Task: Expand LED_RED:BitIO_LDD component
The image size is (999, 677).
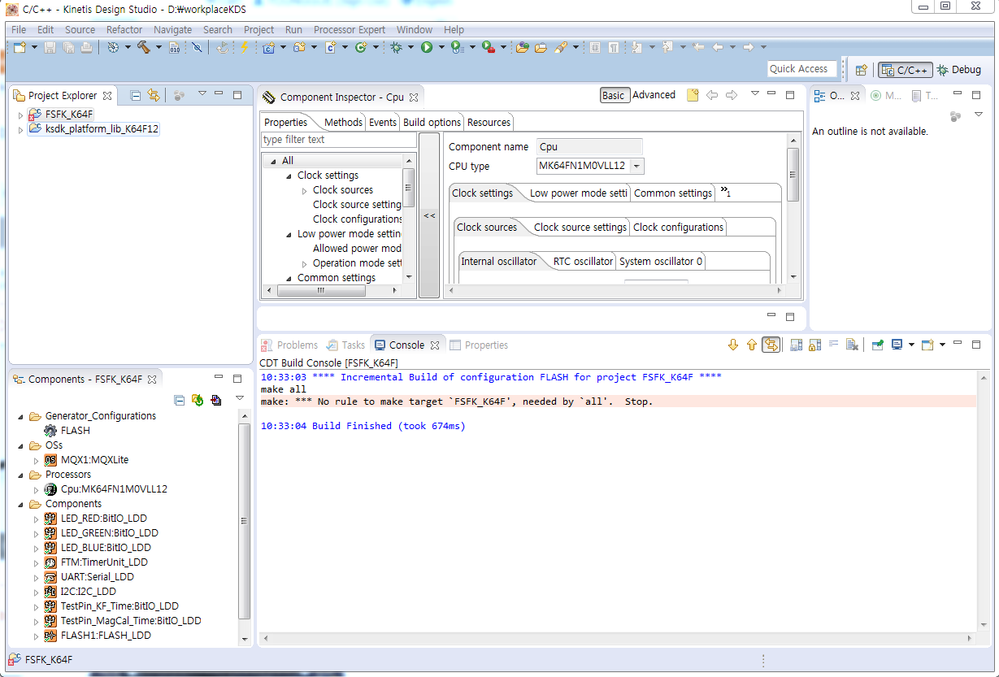Action: [x=36, y=519]
